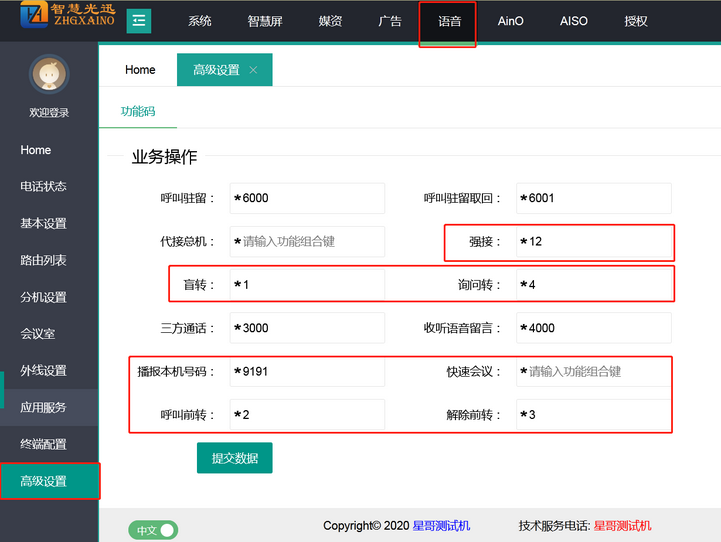Switch to the Home tab
Screen dimensions: 721x542
(140, 70)
